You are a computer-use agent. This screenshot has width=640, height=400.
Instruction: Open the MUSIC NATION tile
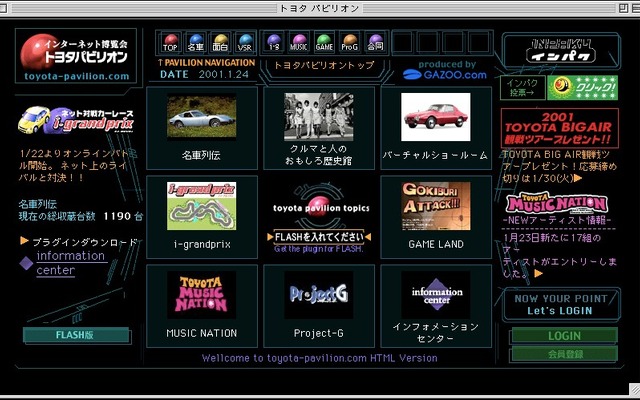point(202,306)
